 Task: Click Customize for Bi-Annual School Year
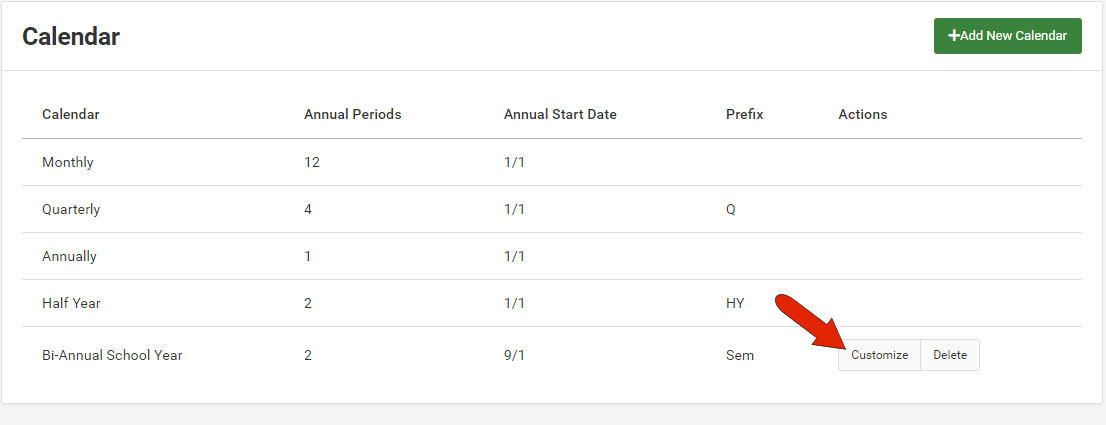[x=879, y=355]
